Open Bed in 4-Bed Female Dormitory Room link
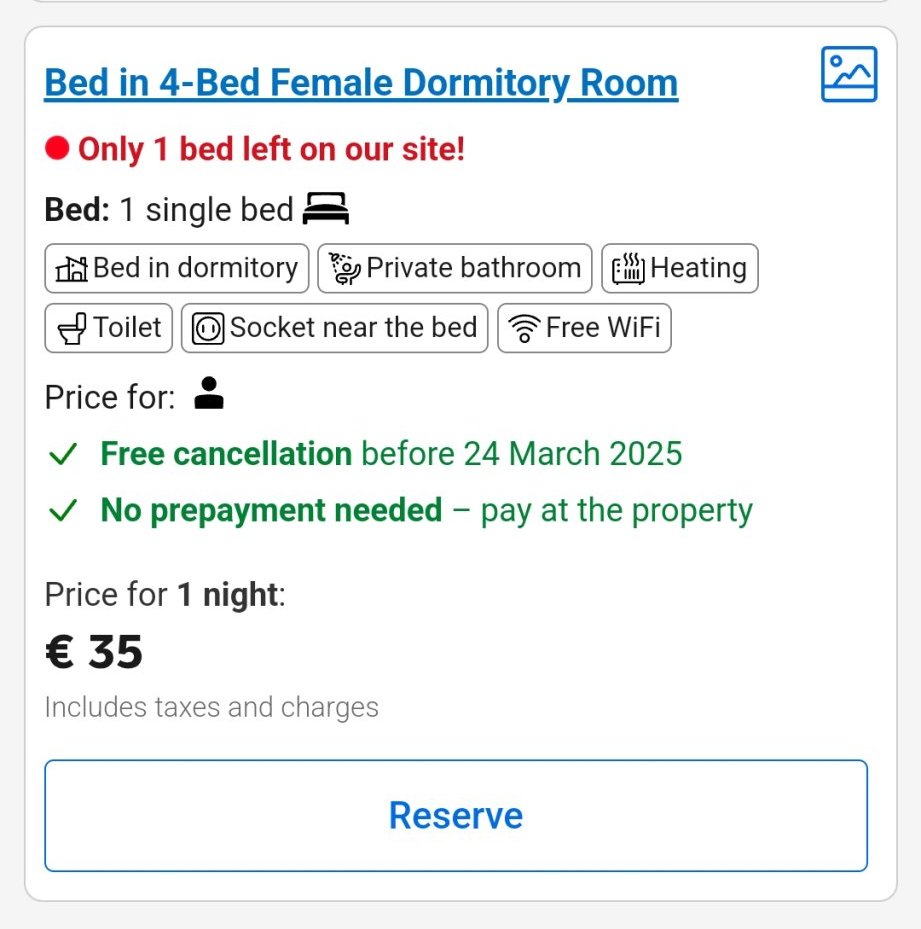The image size is (921, 929). click(x=361, y=82)
